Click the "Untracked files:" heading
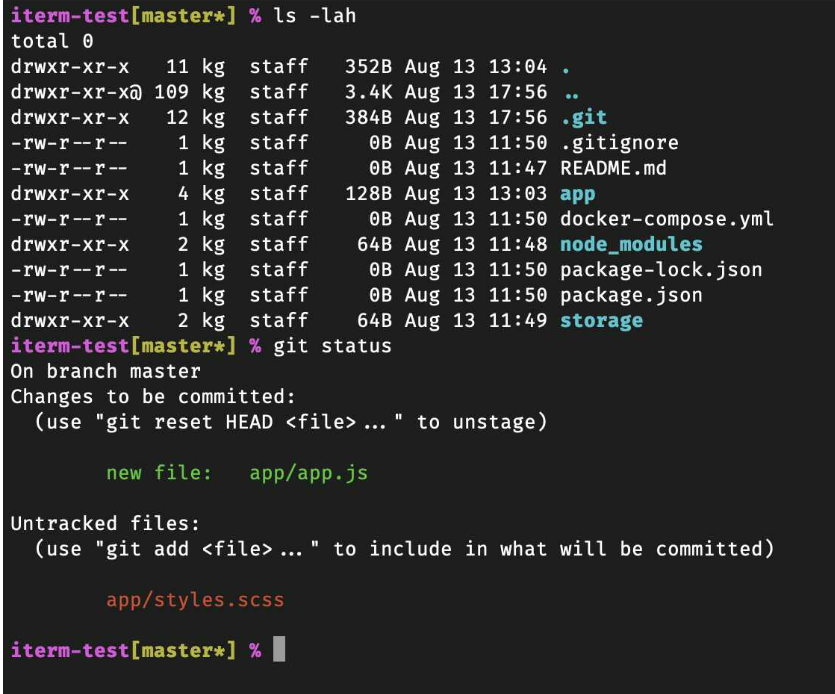835x694 pixels. [105, 524]
